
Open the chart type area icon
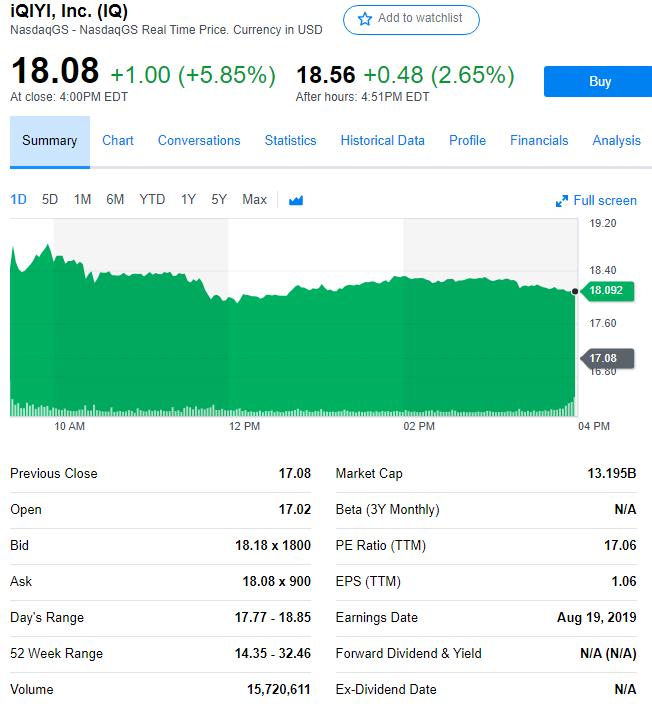(296, 200)
